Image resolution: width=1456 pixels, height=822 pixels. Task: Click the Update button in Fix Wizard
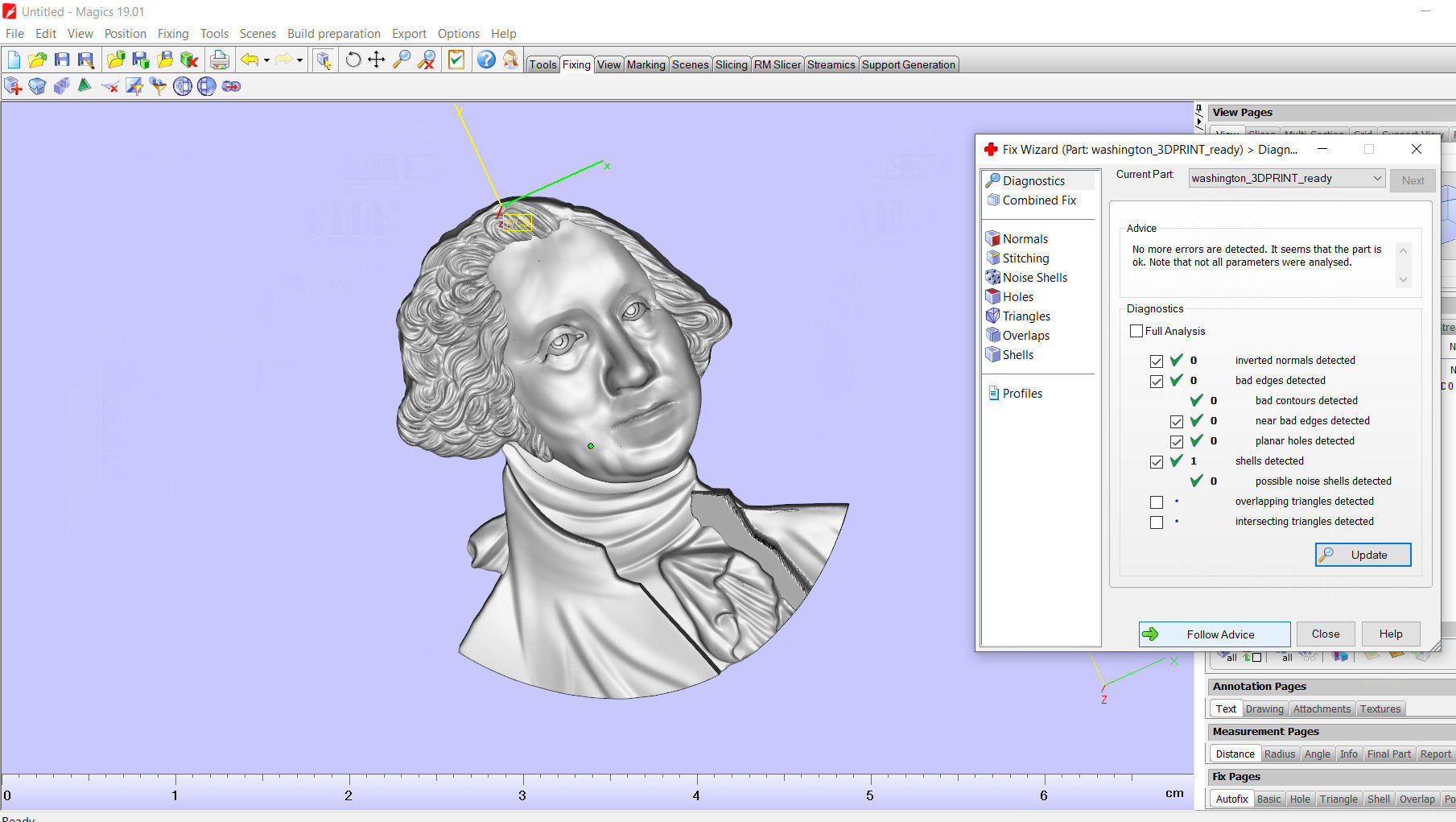coord(1363,555)
